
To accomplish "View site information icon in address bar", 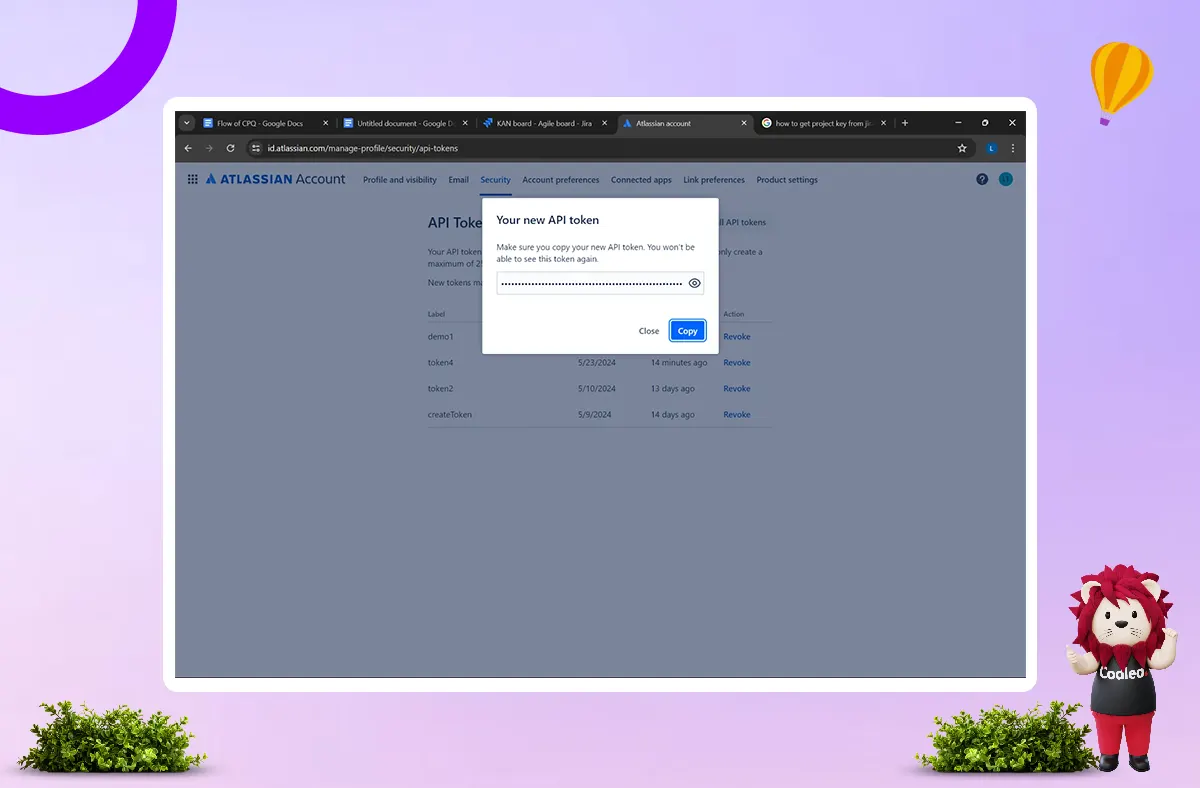I will coord(256,148).
